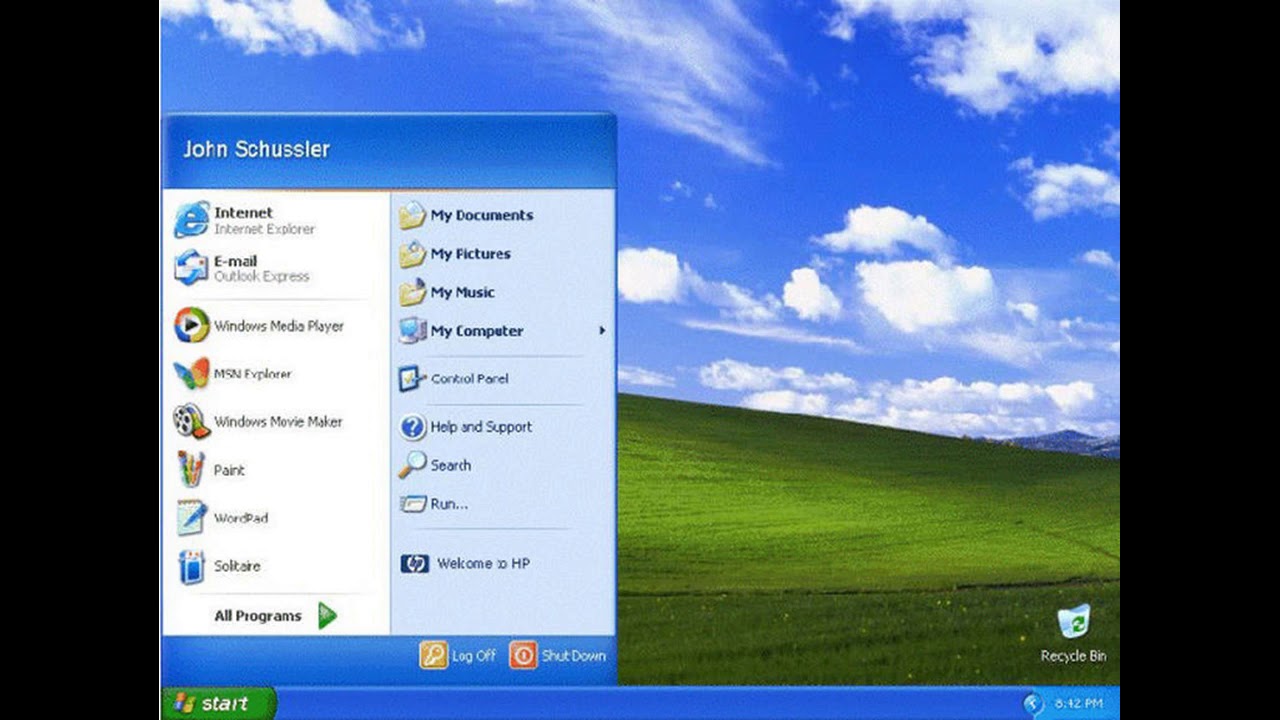Select the My Music text label
Screen dimensions: 1280x720
(x=463, y=292)
